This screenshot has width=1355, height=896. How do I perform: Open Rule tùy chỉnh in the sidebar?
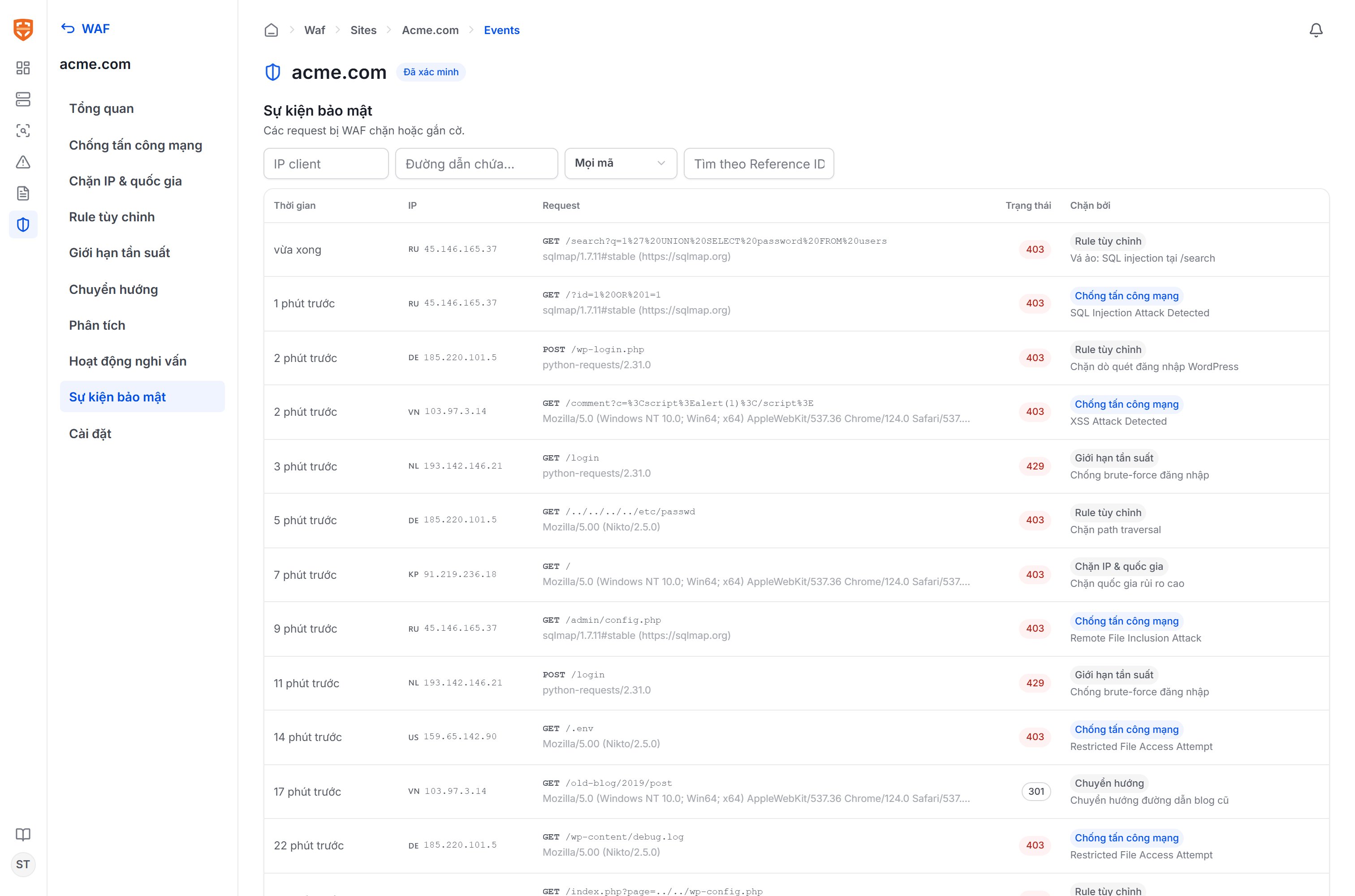point(142,217)
